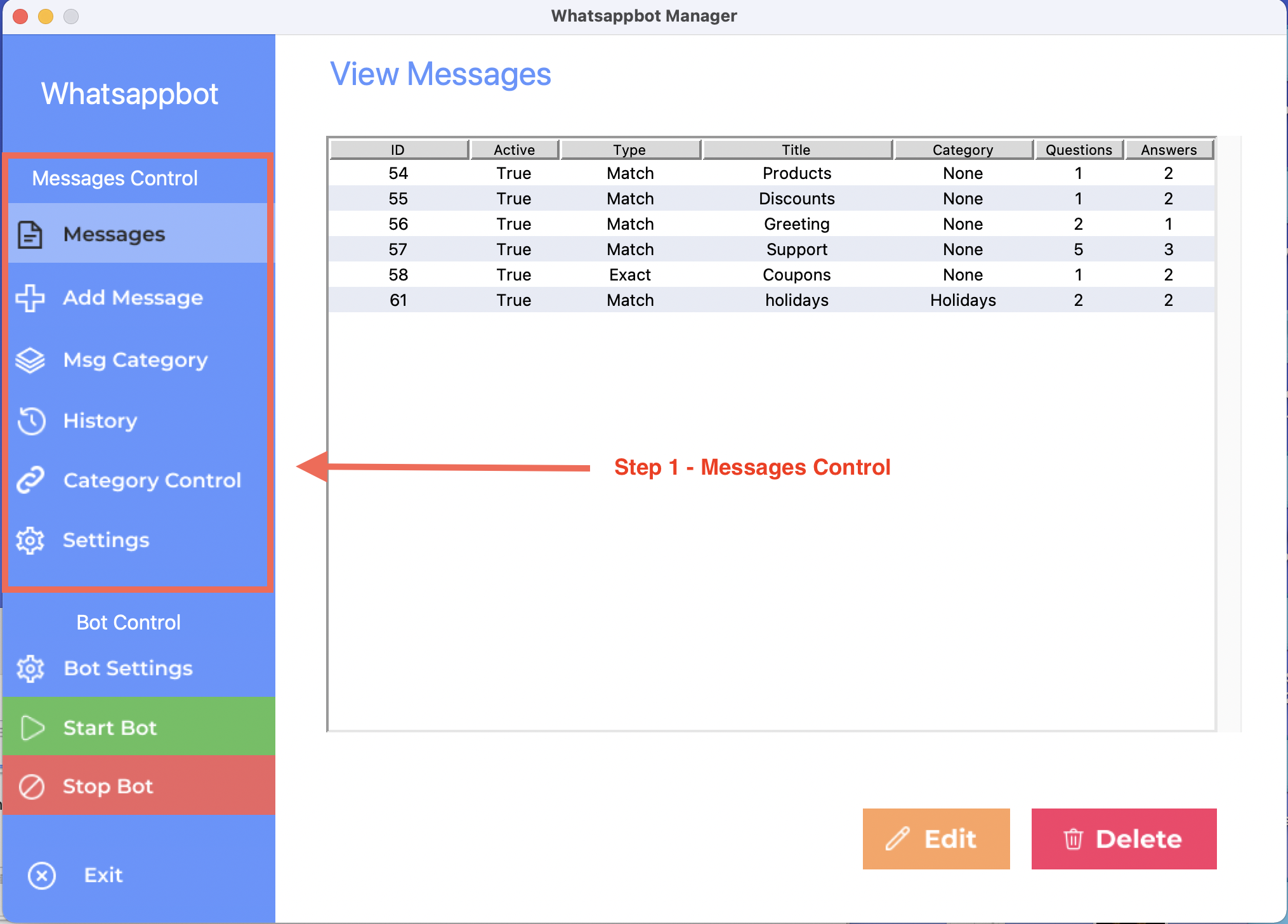Sort table by Category column header
1288x924 pixels.
tap(963, 150)
